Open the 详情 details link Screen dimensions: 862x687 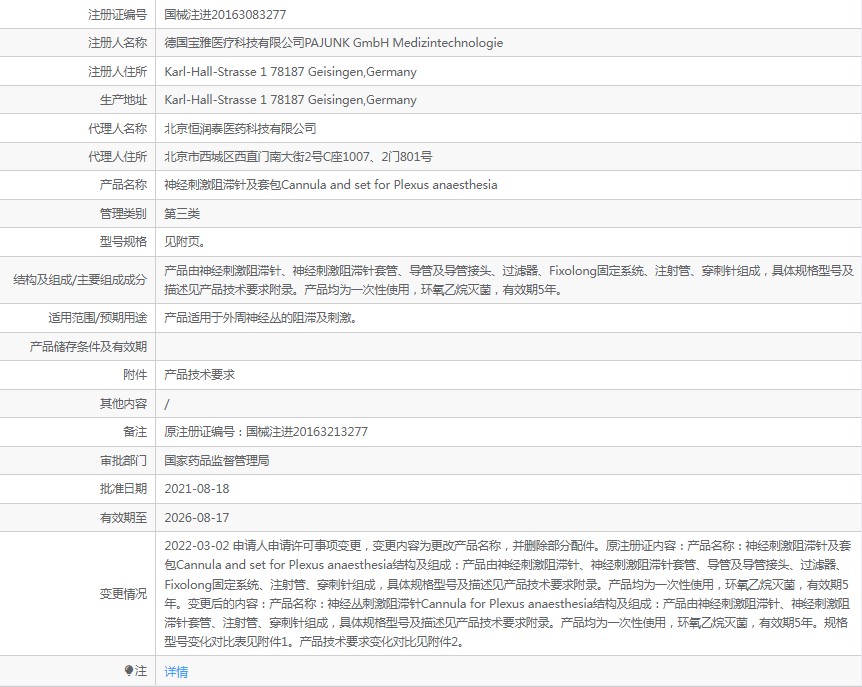176,672
